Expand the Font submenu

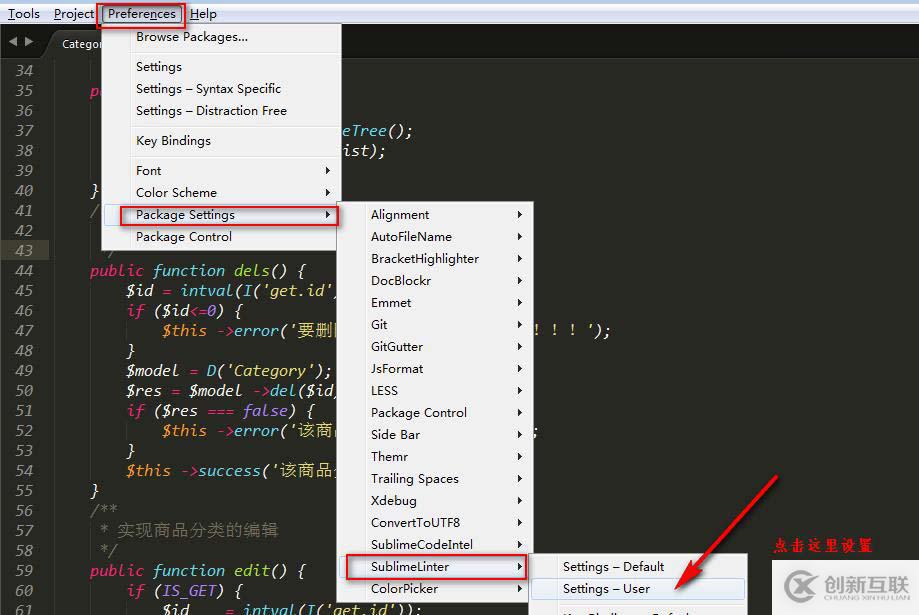(222, 171)
